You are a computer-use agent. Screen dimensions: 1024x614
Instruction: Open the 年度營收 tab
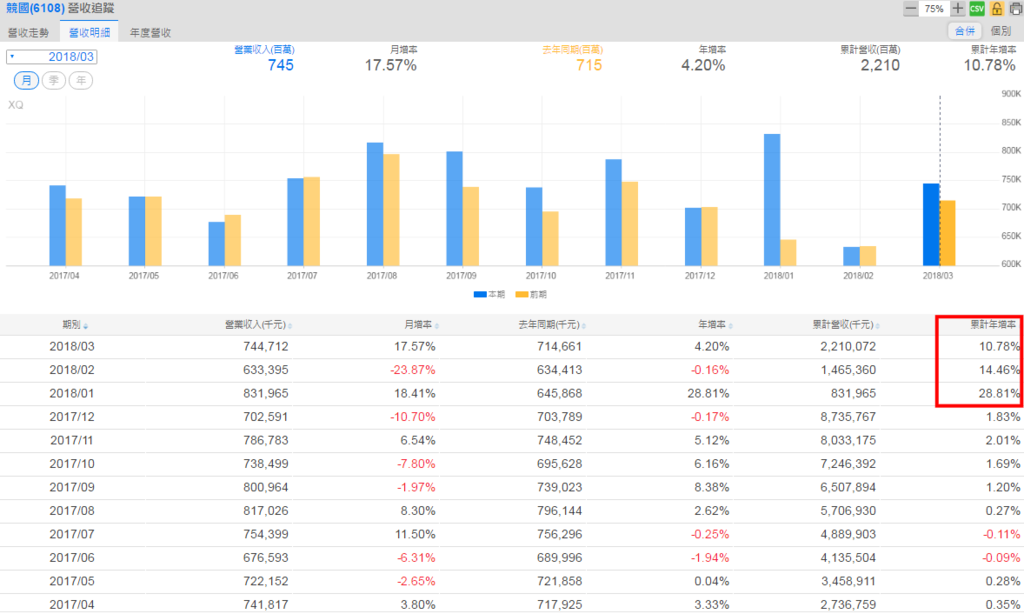150,32
